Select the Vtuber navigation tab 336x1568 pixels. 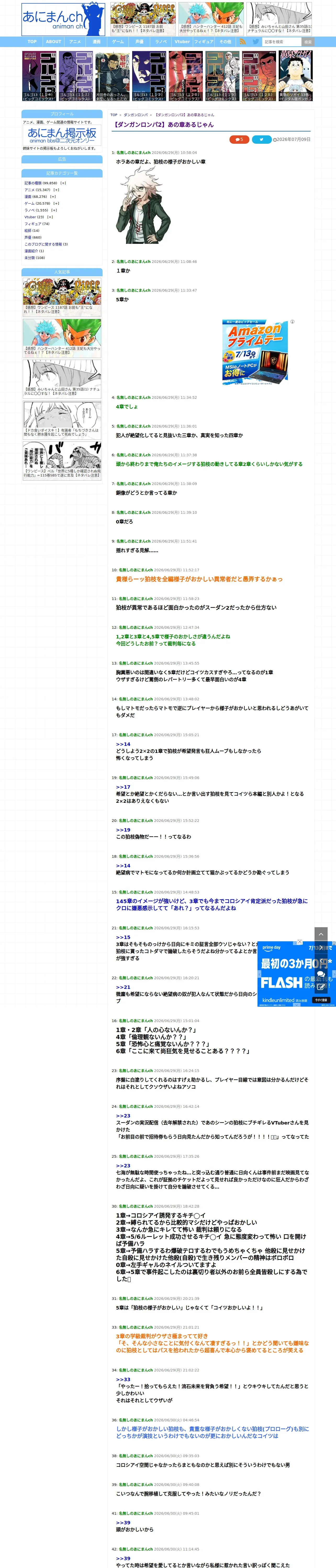(182, 42)
